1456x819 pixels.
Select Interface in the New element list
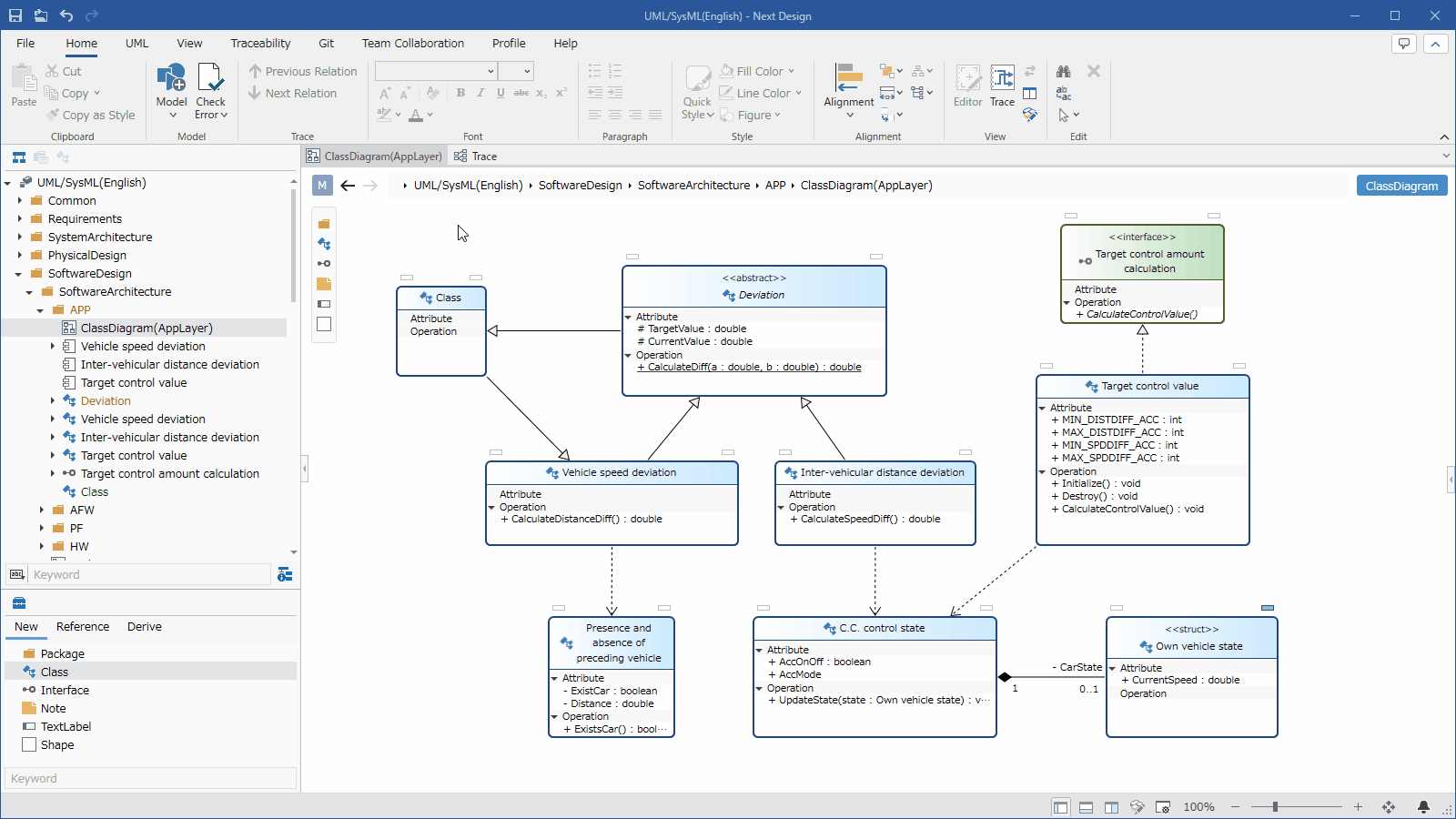pos(150,690)
